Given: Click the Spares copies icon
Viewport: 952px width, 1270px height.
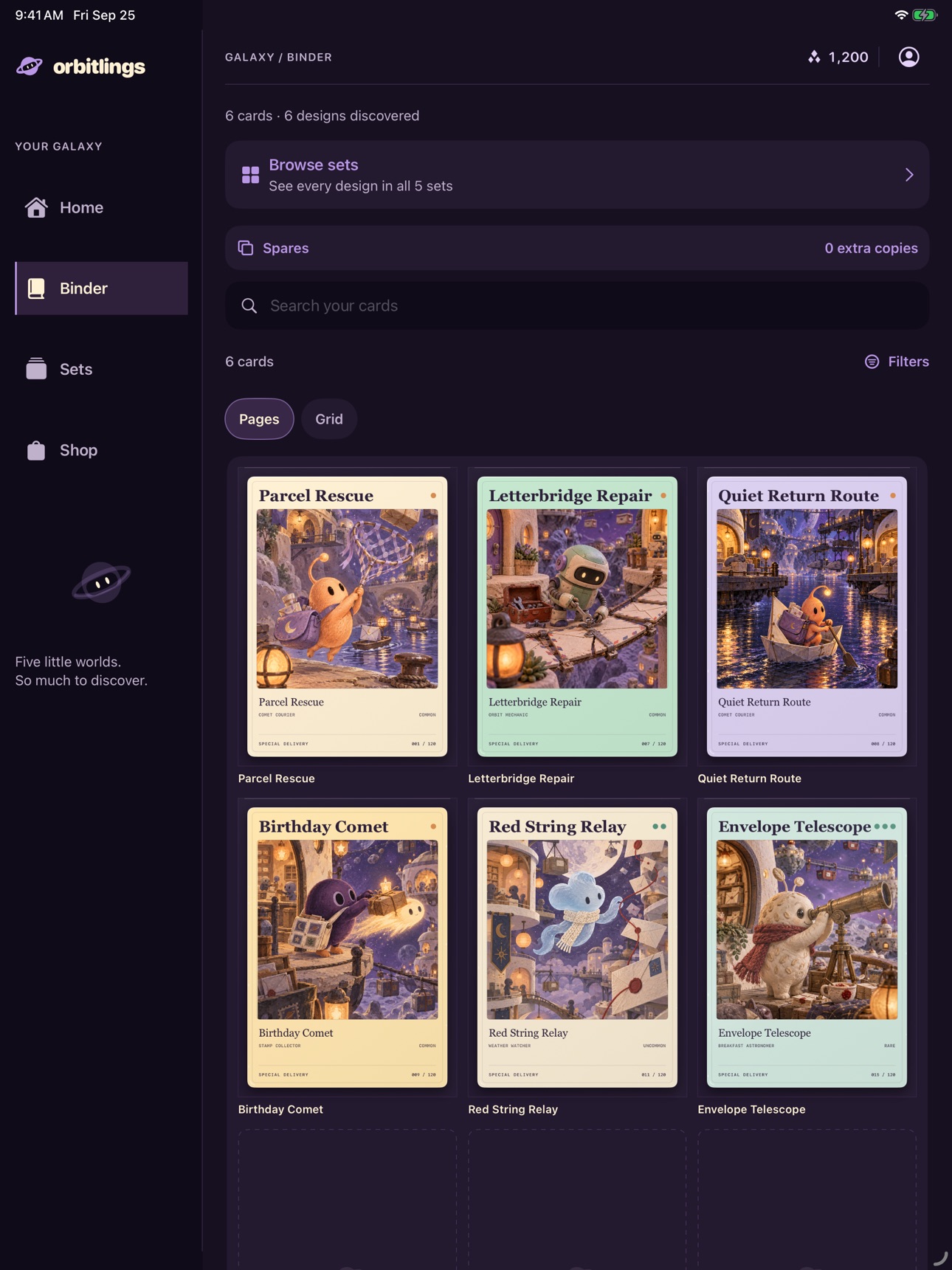Looking at the screenshot, I should point(246,248).
